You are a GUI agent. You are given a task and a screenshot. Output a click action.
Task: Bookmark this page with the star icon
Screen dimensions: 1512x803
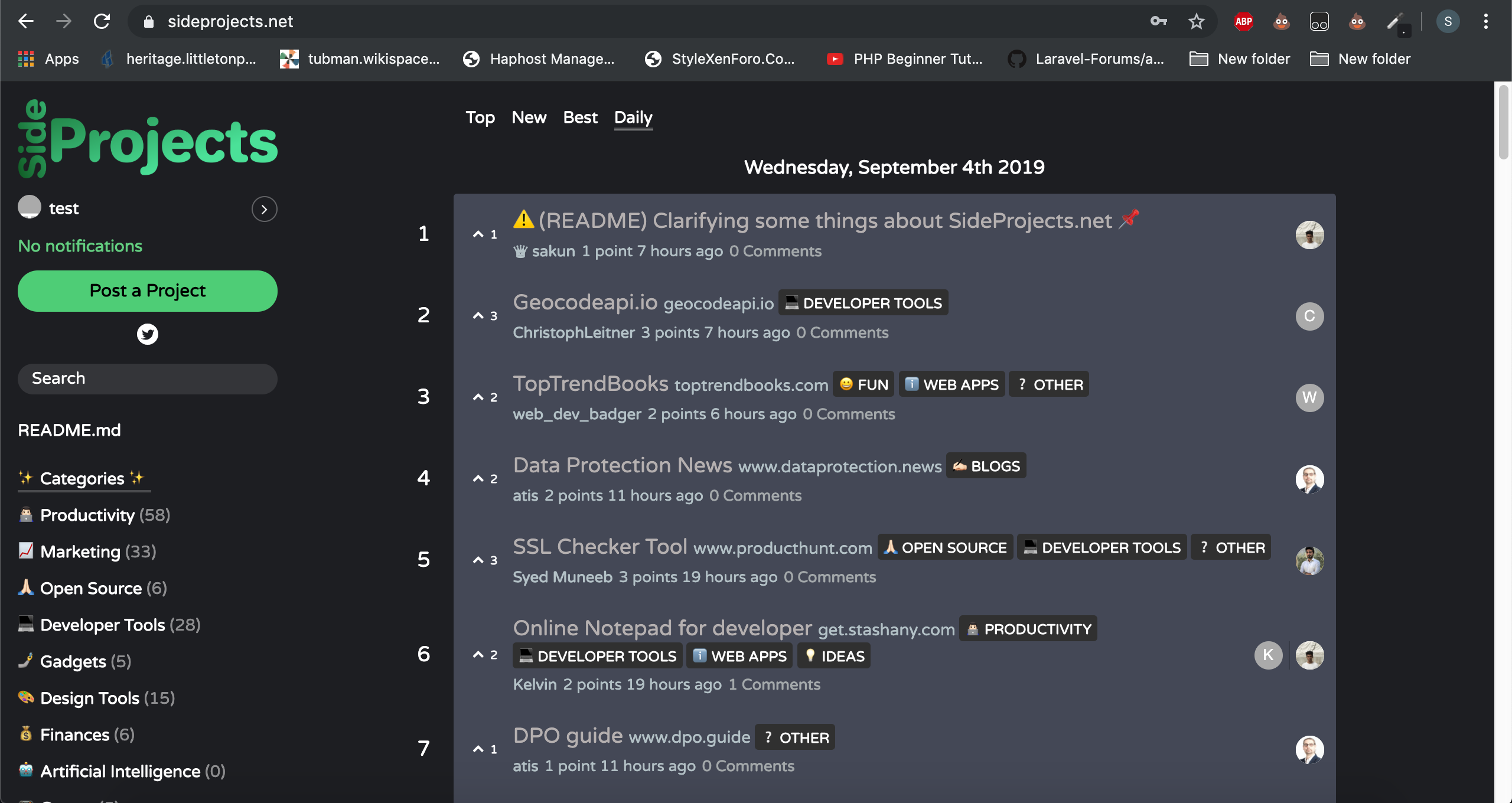tap(1196, 21)
